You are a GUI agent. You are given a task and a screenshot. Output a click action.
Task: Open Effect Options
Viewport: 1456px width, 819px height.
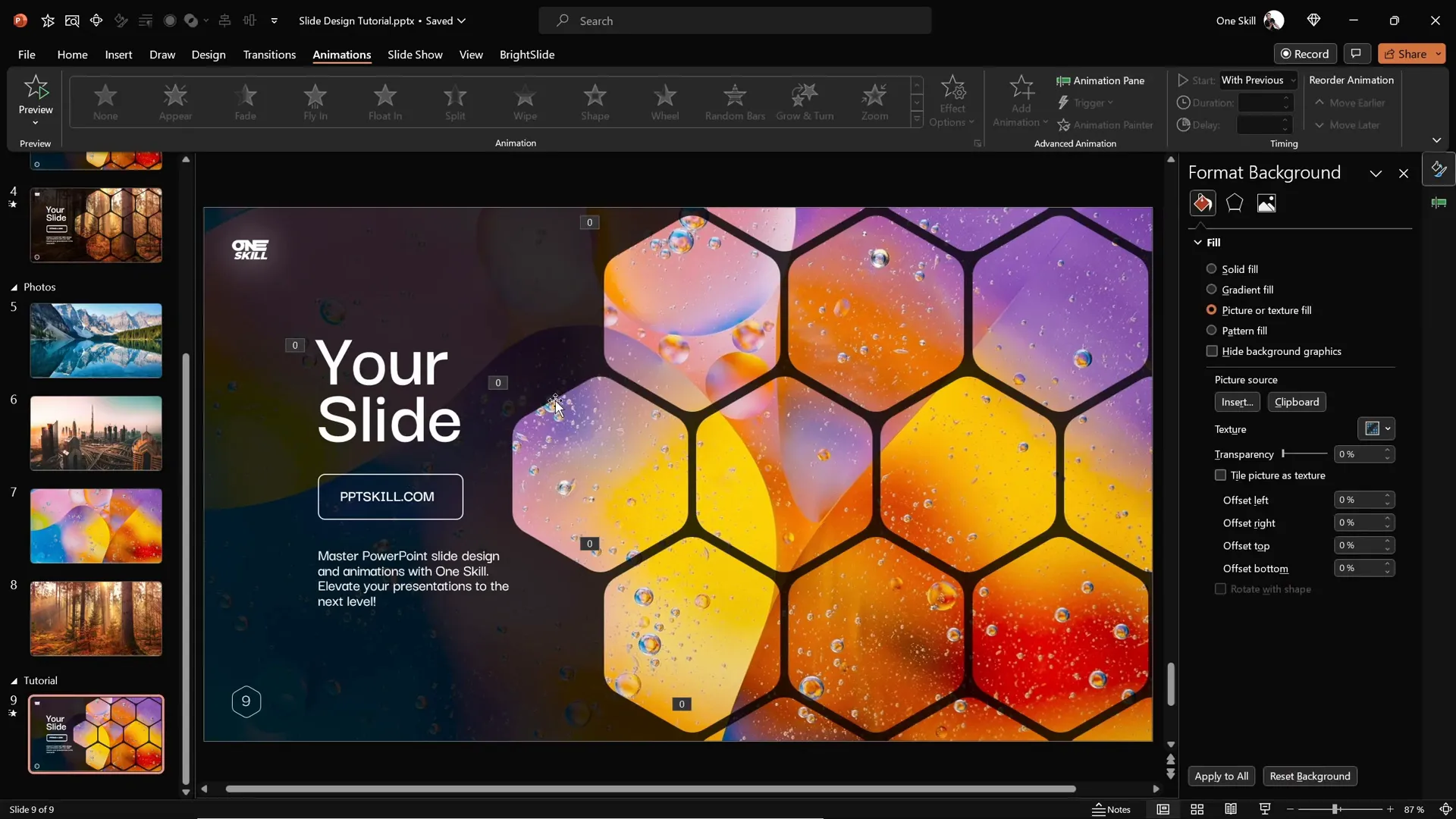tap(952, 102)
